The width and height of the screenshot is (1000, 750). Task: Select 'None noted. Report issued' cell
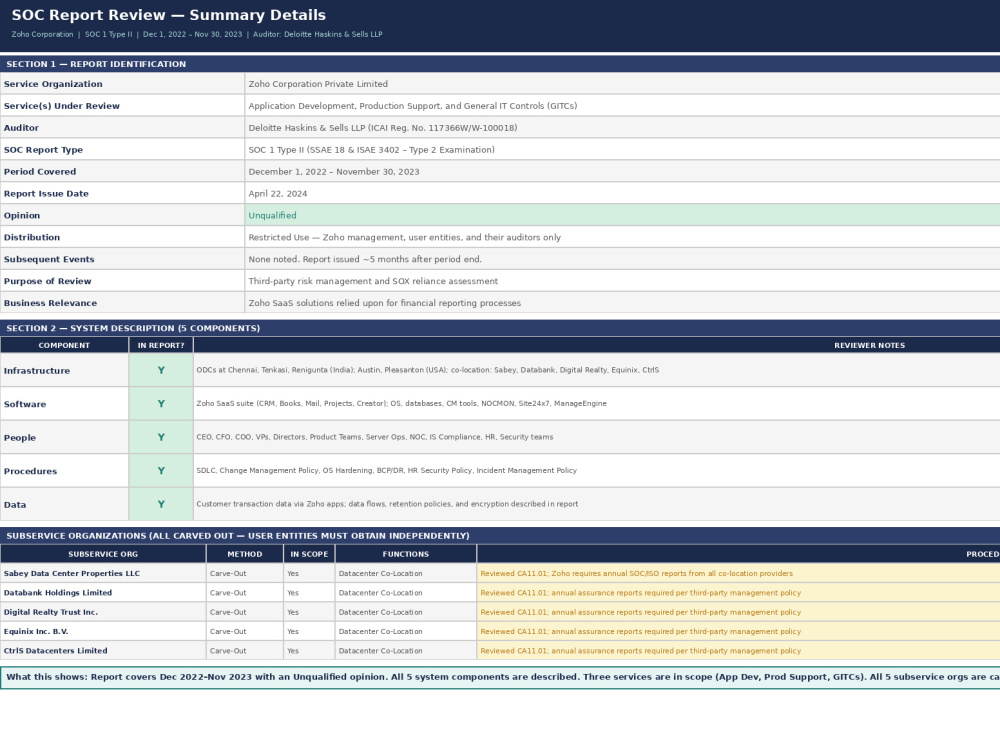(x=622, y=259)
